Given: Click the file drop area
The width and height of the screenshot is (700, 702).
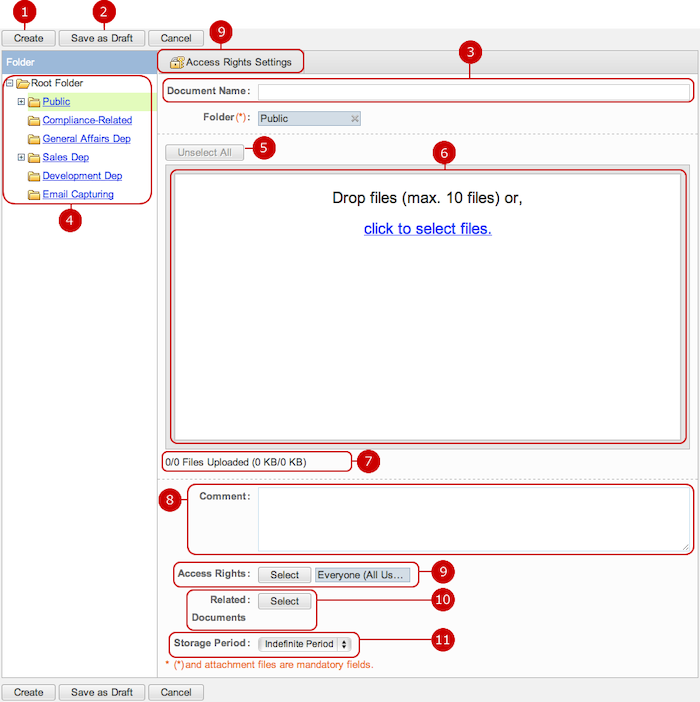Looking at the screenshot, I should point(427,307).
